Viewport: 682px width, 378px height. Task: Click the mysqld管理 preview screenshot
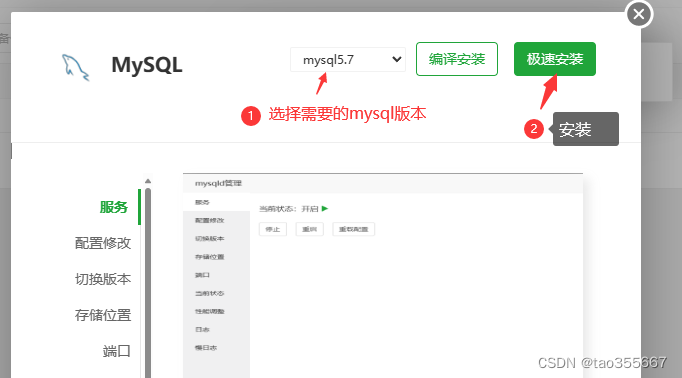point(383,276)
